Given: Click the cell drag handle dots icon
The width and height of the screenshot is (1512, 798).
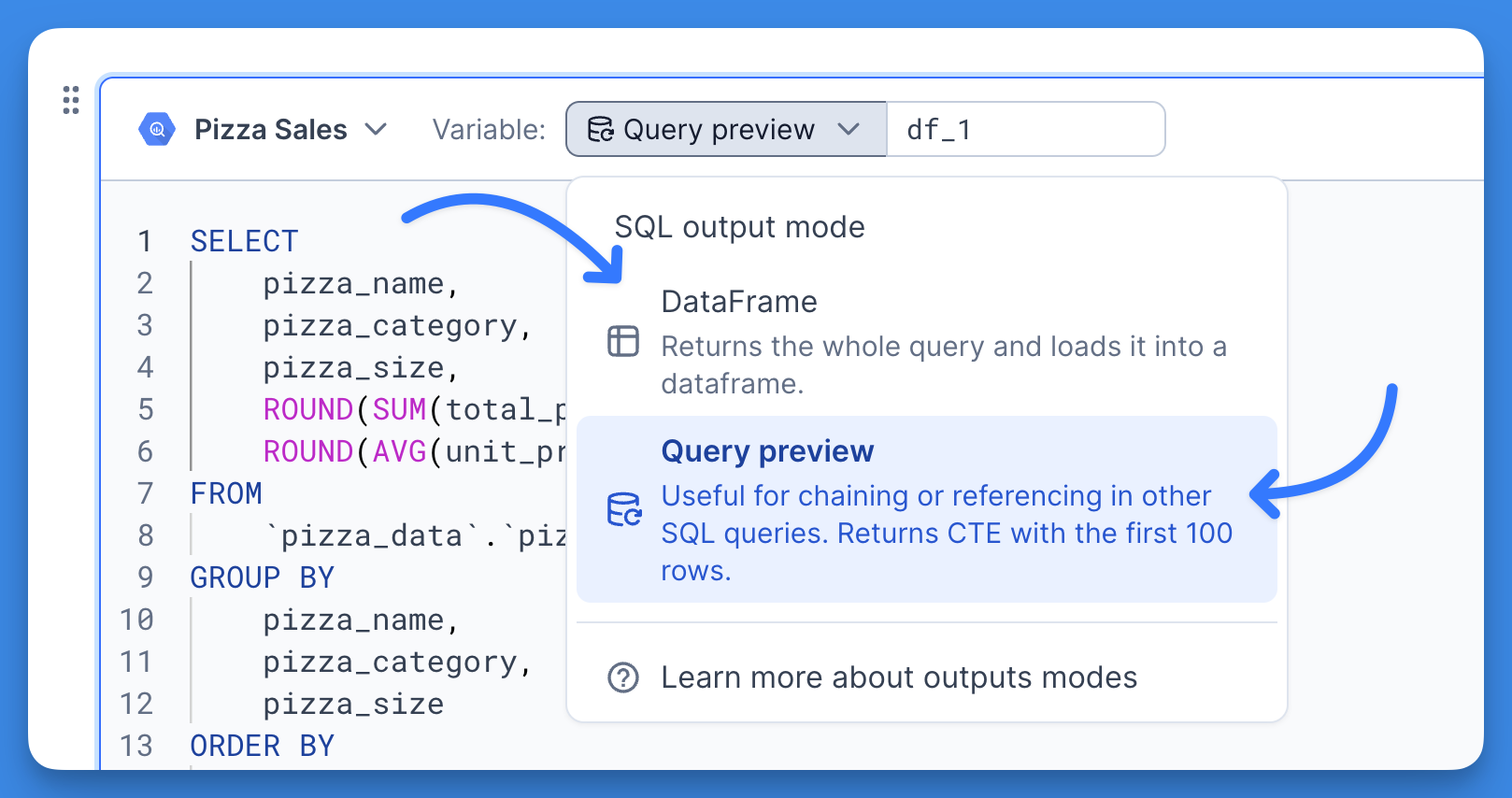Looking at the screenshot, I should tap(71, 100).
